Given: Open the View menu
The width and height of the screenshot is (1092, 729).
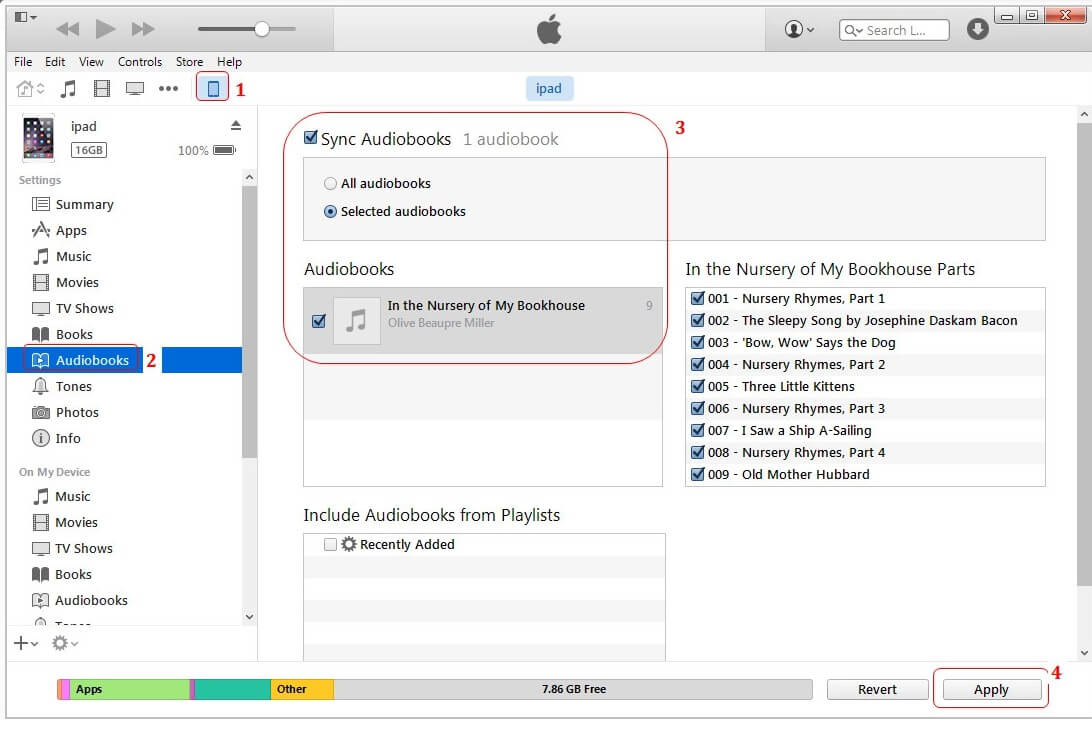Looking at the screenshot, I should (91, 62).
